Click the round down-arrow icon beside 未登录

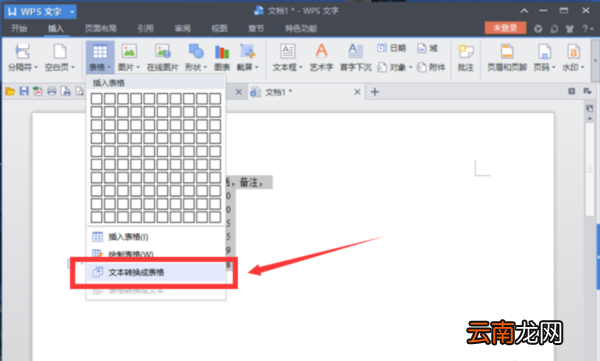[538, 29]
